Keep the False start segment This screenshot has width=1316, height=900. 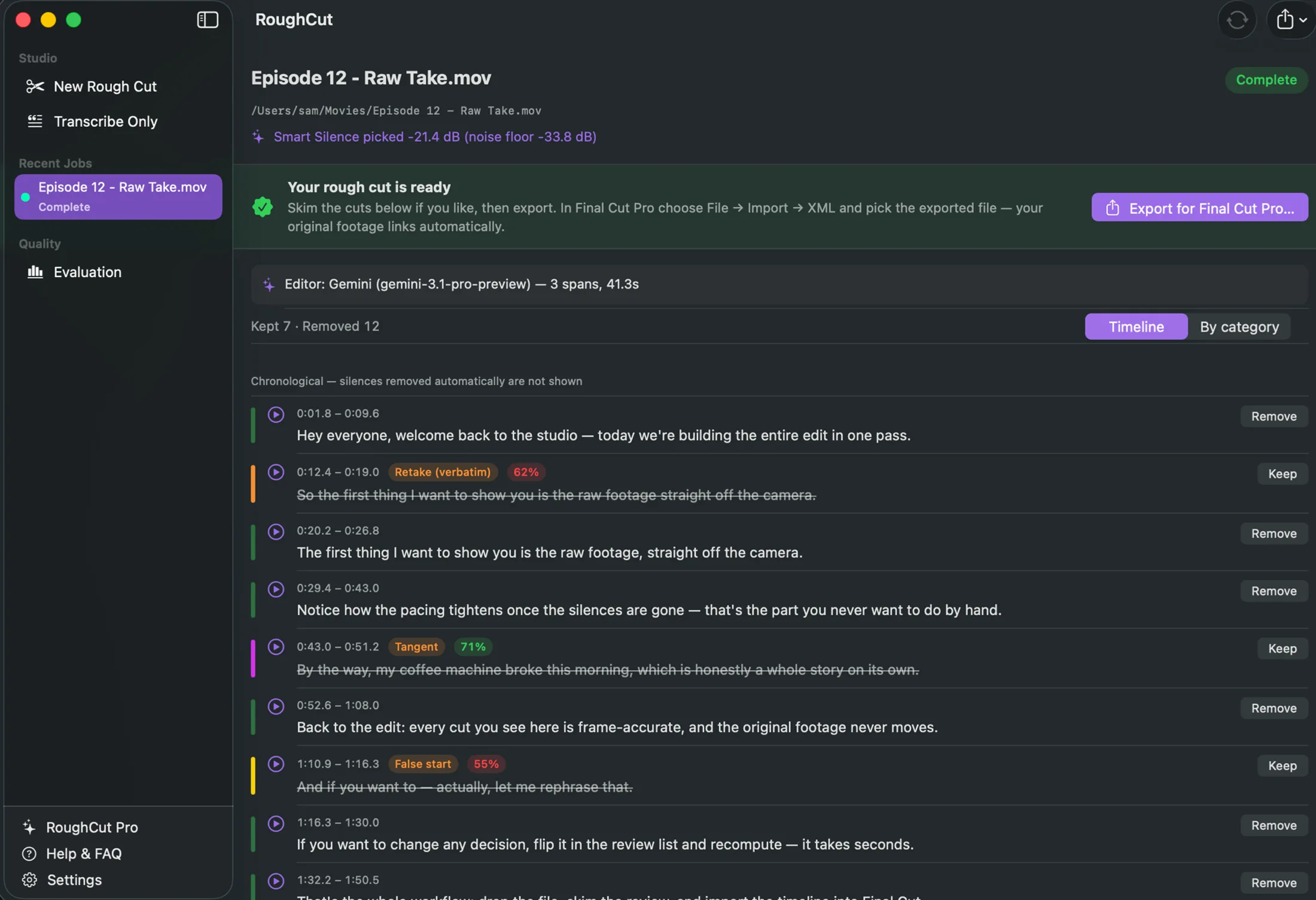point(1283,766)
